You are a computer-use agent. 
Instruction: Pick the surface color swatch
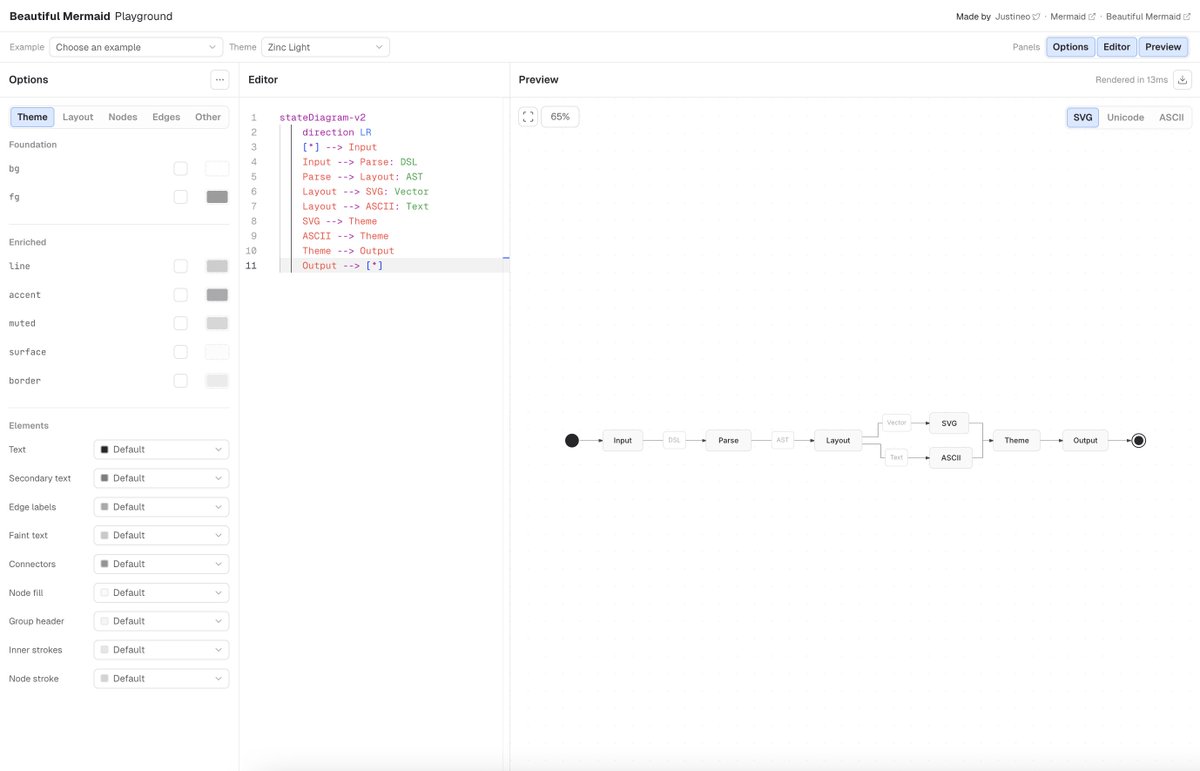[x=217, y=352]
